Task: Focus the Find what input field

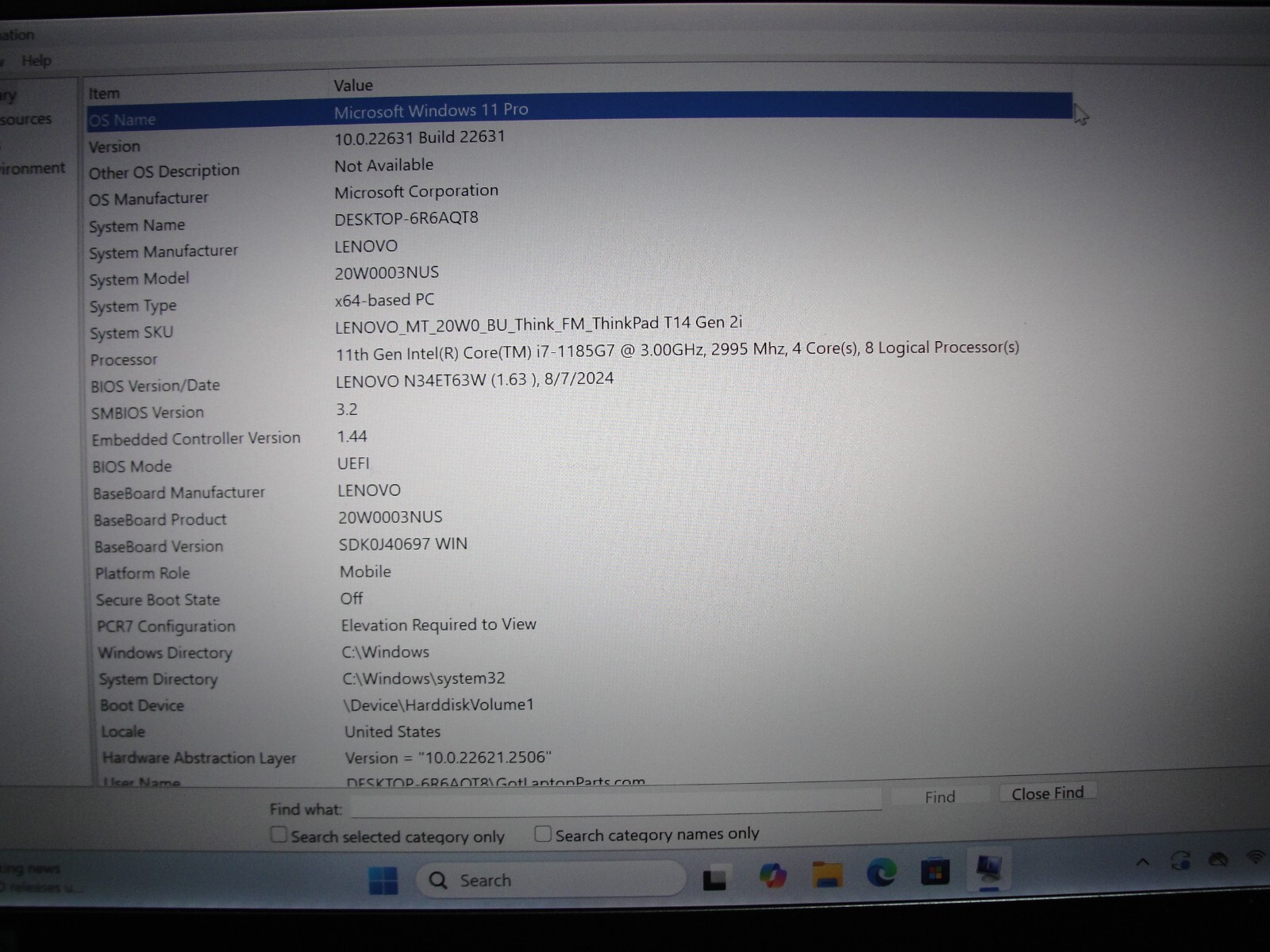Action: pyautogui.click(x=616, y=803)
